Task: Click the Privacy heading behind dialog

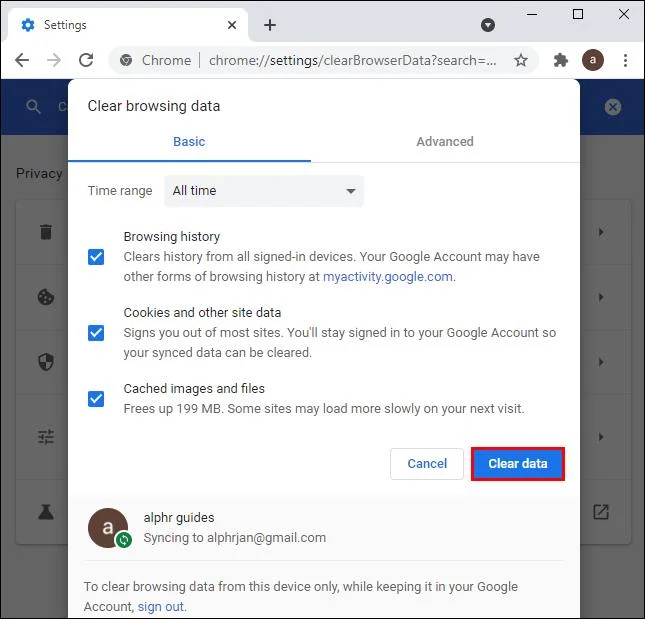Action: tap(39, 173)
